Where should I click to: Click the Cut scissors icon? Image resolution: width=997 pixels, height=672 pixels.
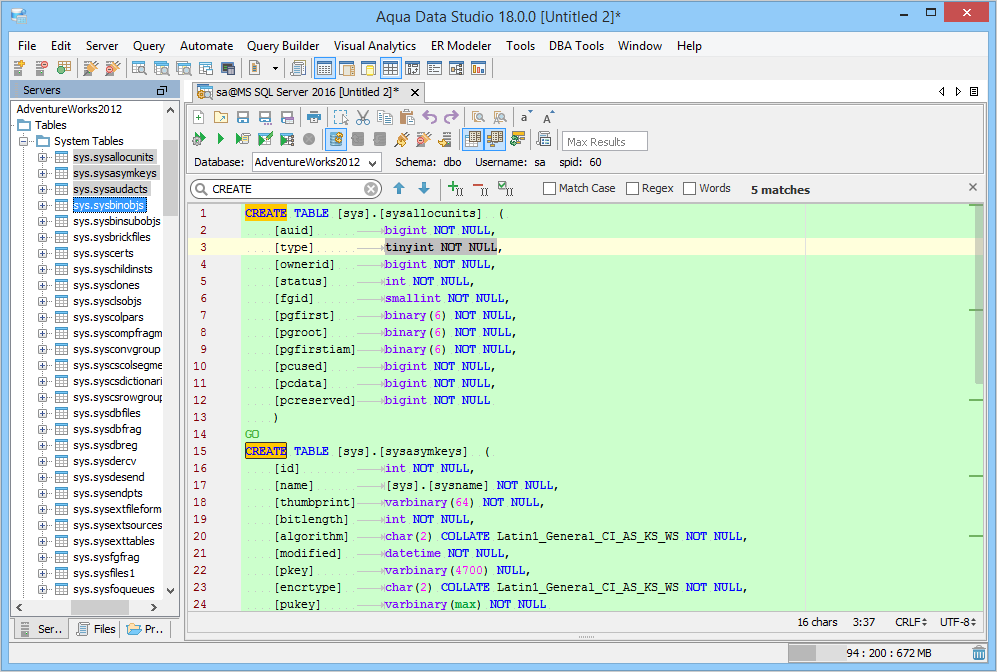(363, 117)
